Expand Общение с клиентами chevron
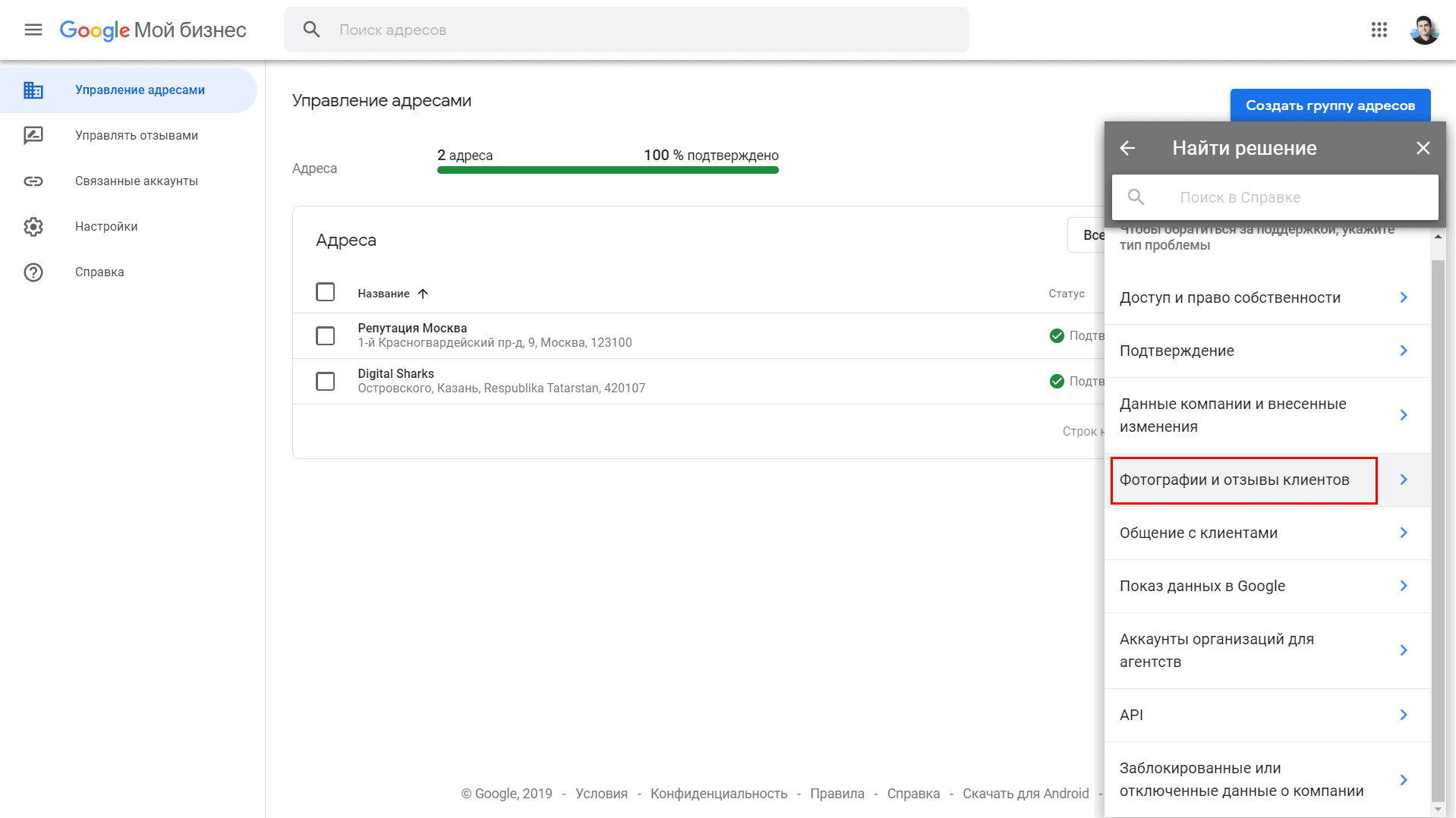Screen dimensions: 1456x818 (x=1404, y=533)
